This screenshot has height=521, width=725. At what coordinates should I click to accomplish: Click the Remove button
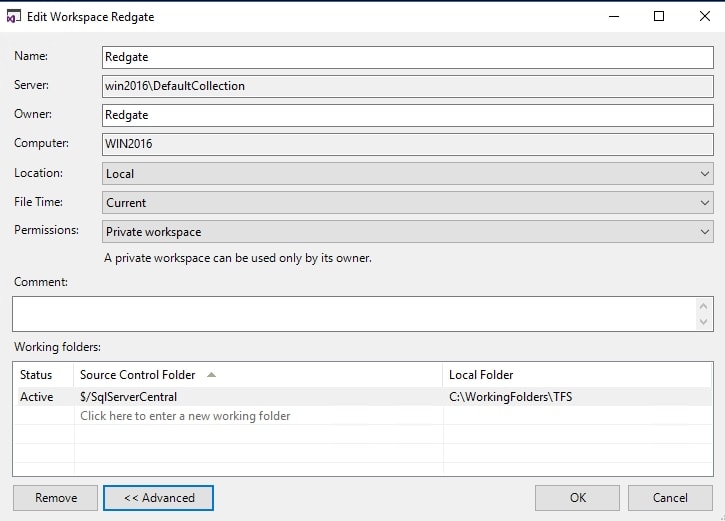click(x=56, y=497)
